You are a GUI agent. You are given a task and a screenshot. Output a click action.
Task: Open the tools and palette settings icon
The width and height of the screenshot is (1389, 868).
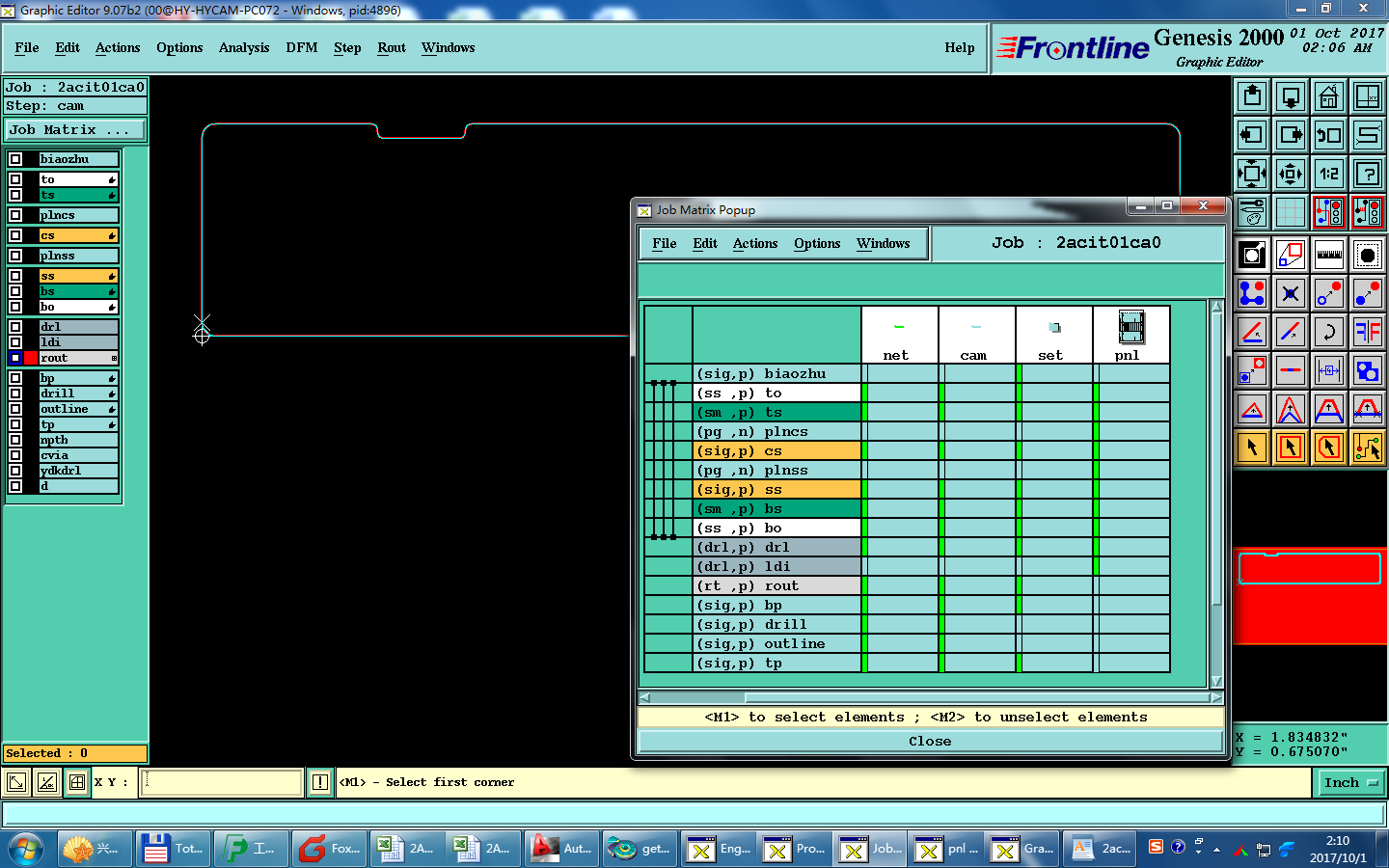point(1252,212)
